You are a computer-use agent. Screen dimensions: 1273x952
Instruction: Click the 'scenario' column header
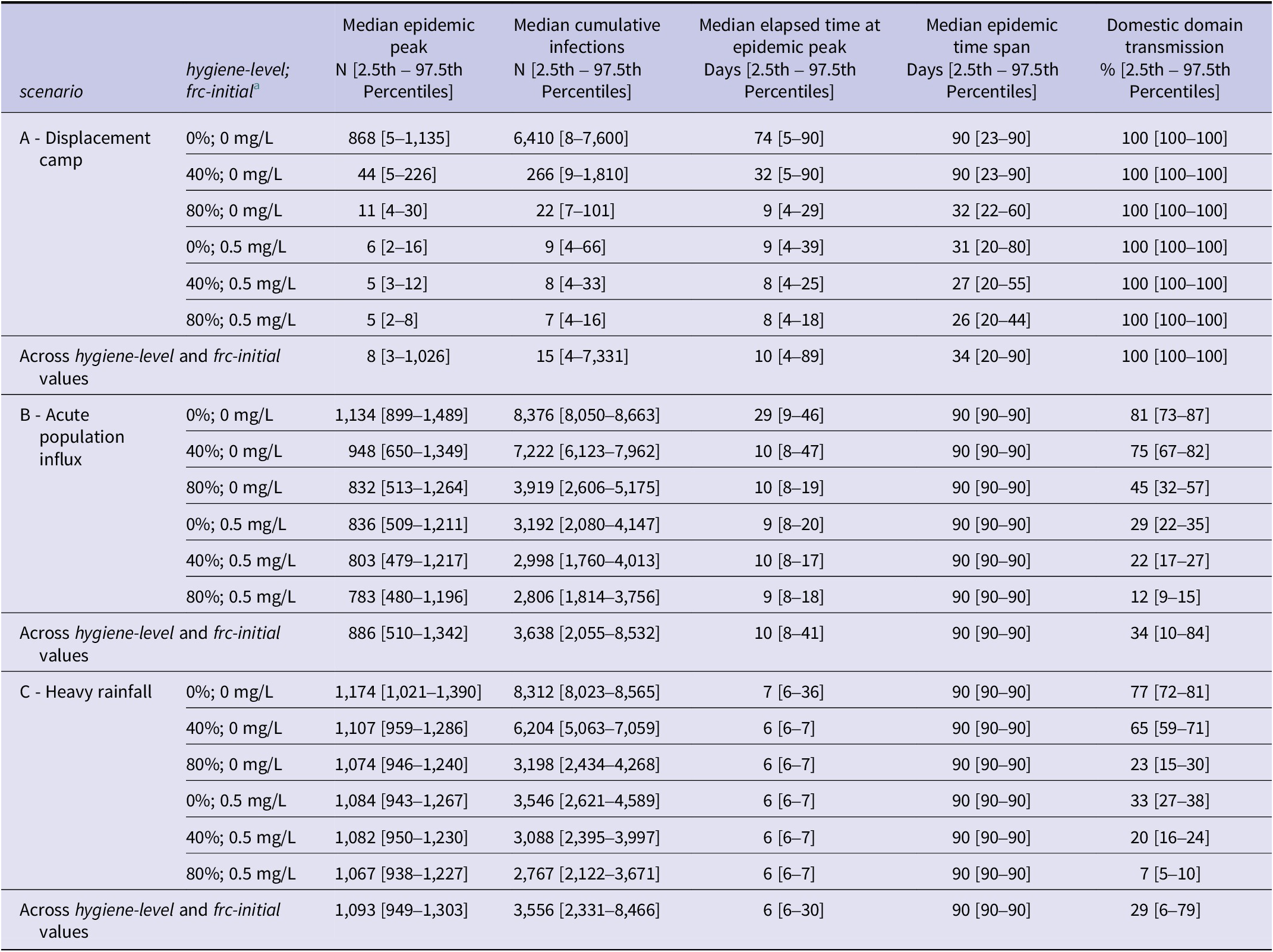[x=51, y=92]
